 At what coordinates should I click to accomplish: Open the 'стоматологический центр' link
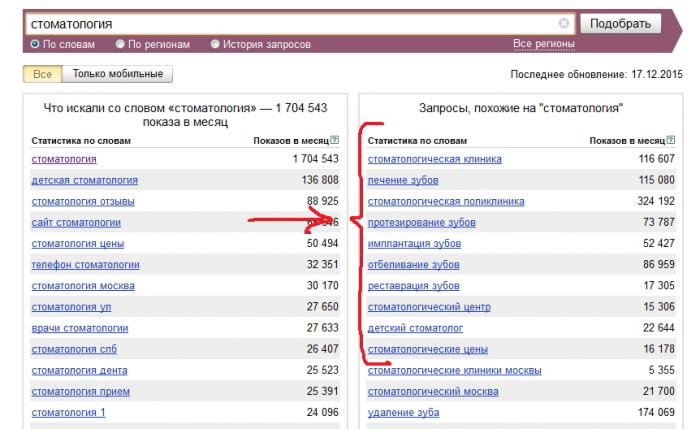429,307
